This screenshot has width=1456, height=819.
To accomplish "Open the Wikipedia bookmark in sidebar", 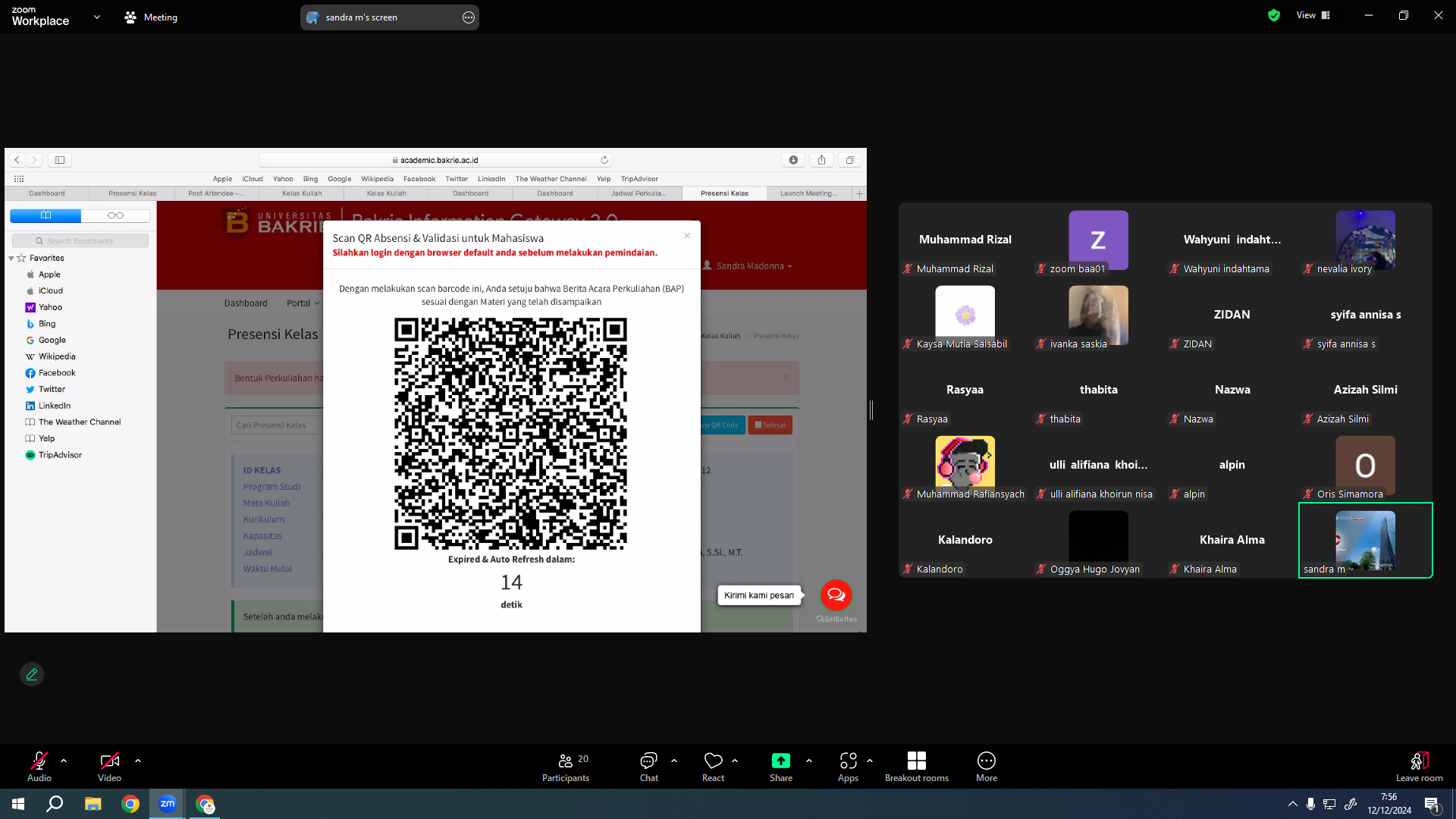I will [57, 356].
